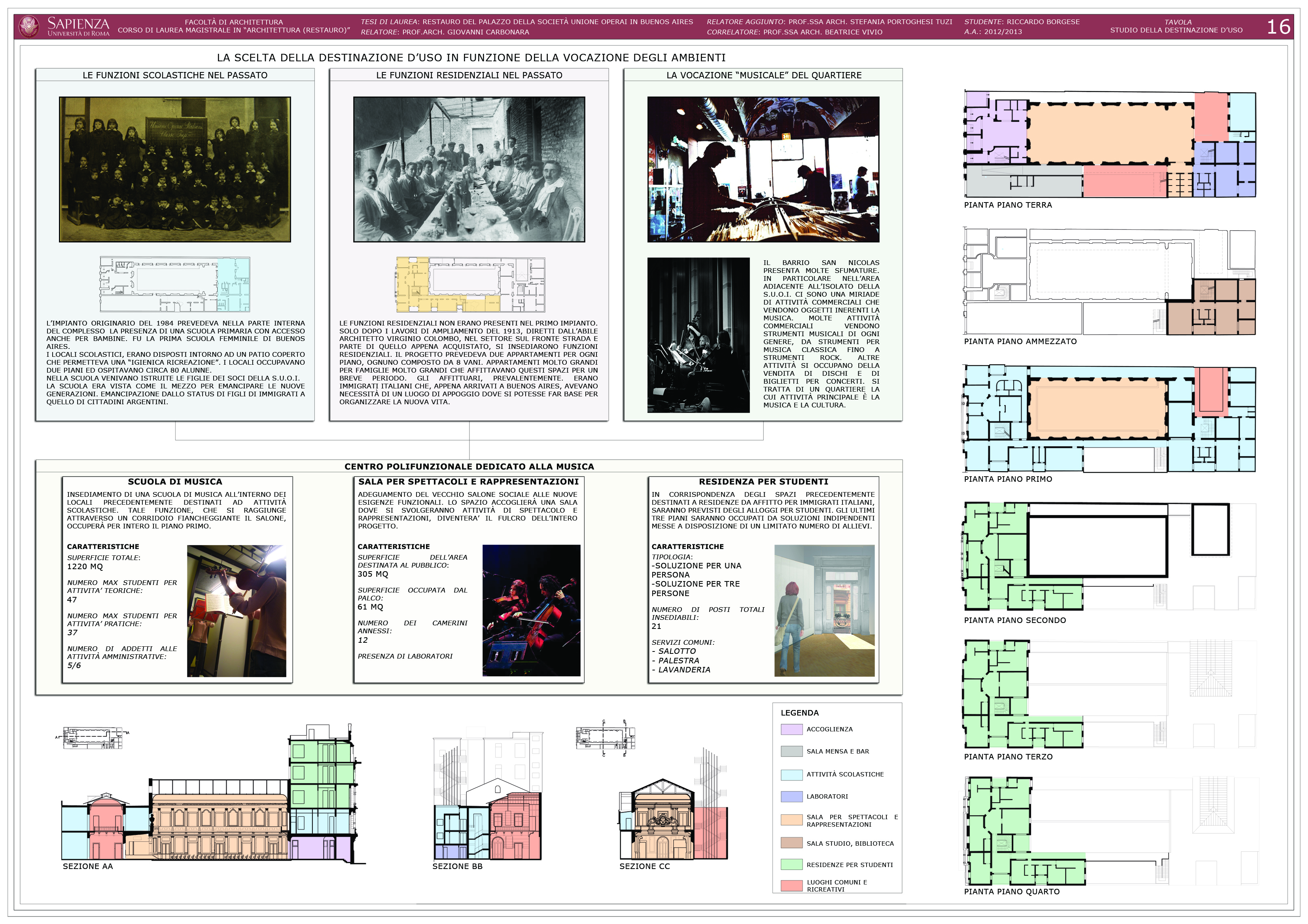Screen dimensions: 1308x924
Task: Pick the Residenze per Studenti green swatch
Action: coord(791,864)
